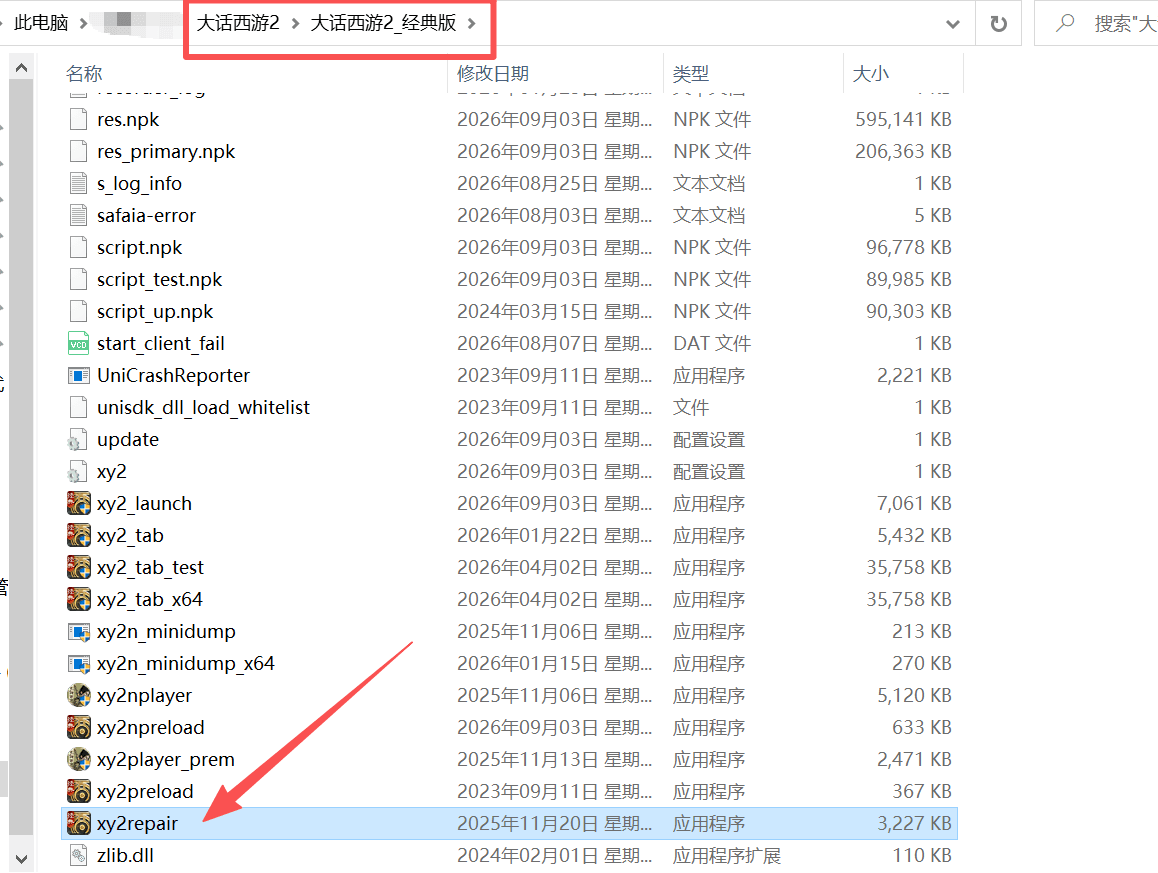Click navigation pane scroll down arrow
Viewport: 1158px width, 873px height.
point(21,859)
